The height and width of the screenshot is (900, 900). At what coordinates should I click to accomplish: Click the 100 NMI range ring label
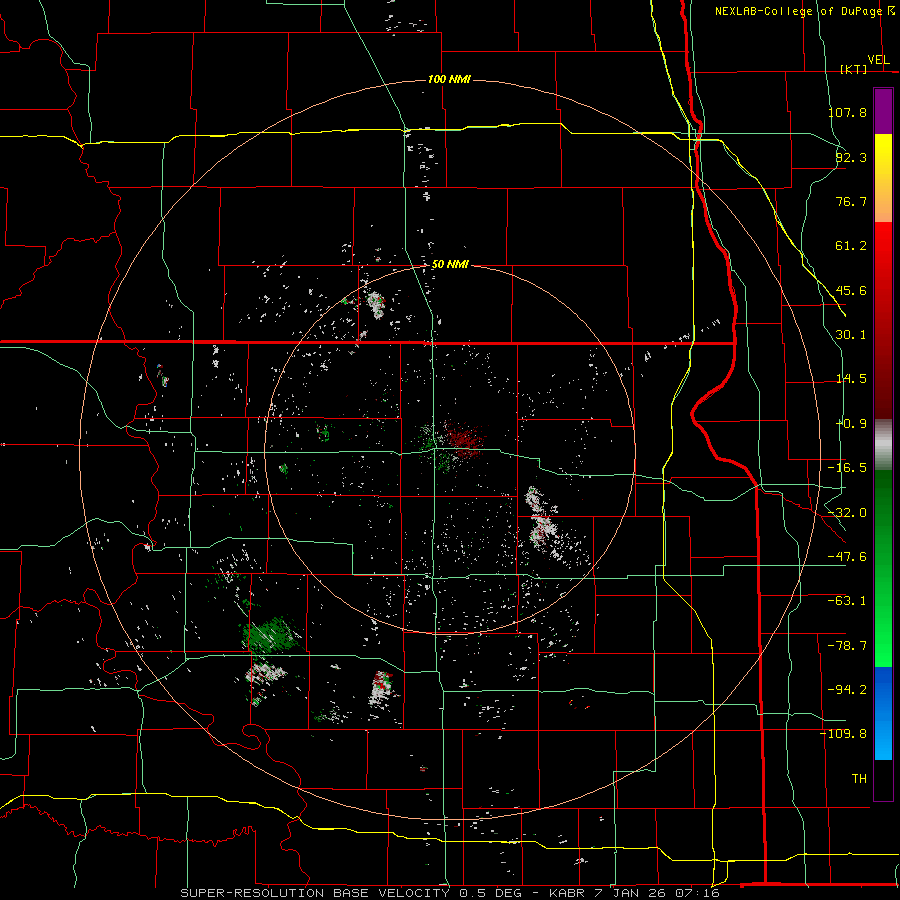tap(449, 79)
